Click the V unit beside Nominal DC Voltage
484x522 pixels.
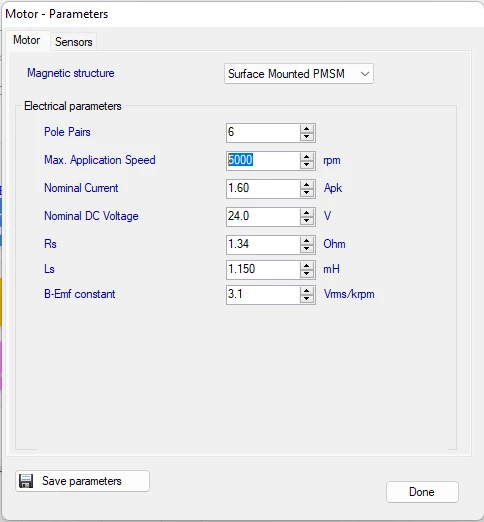[x=327, y=216]
